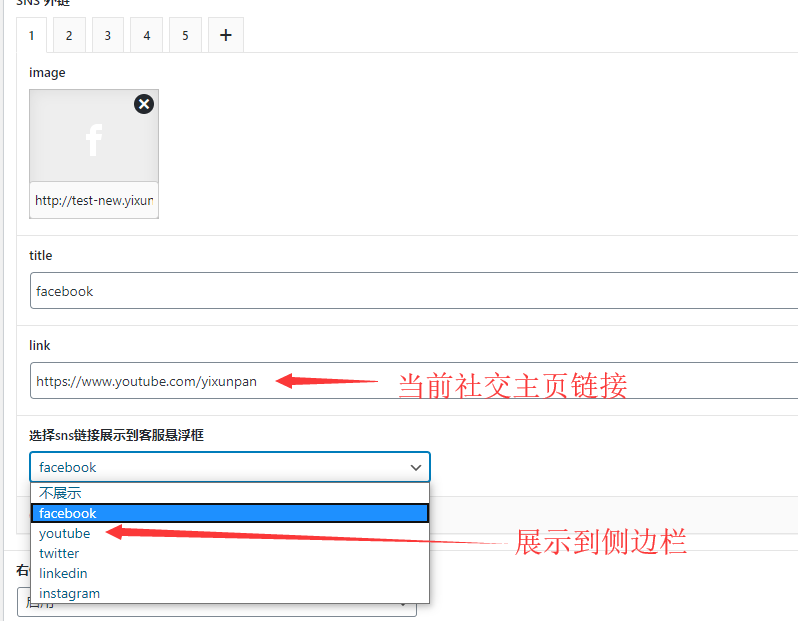This screenshot has width=798, height=621.
Task: Choose 不展示 option in dropdown
Action: [230, 493]
